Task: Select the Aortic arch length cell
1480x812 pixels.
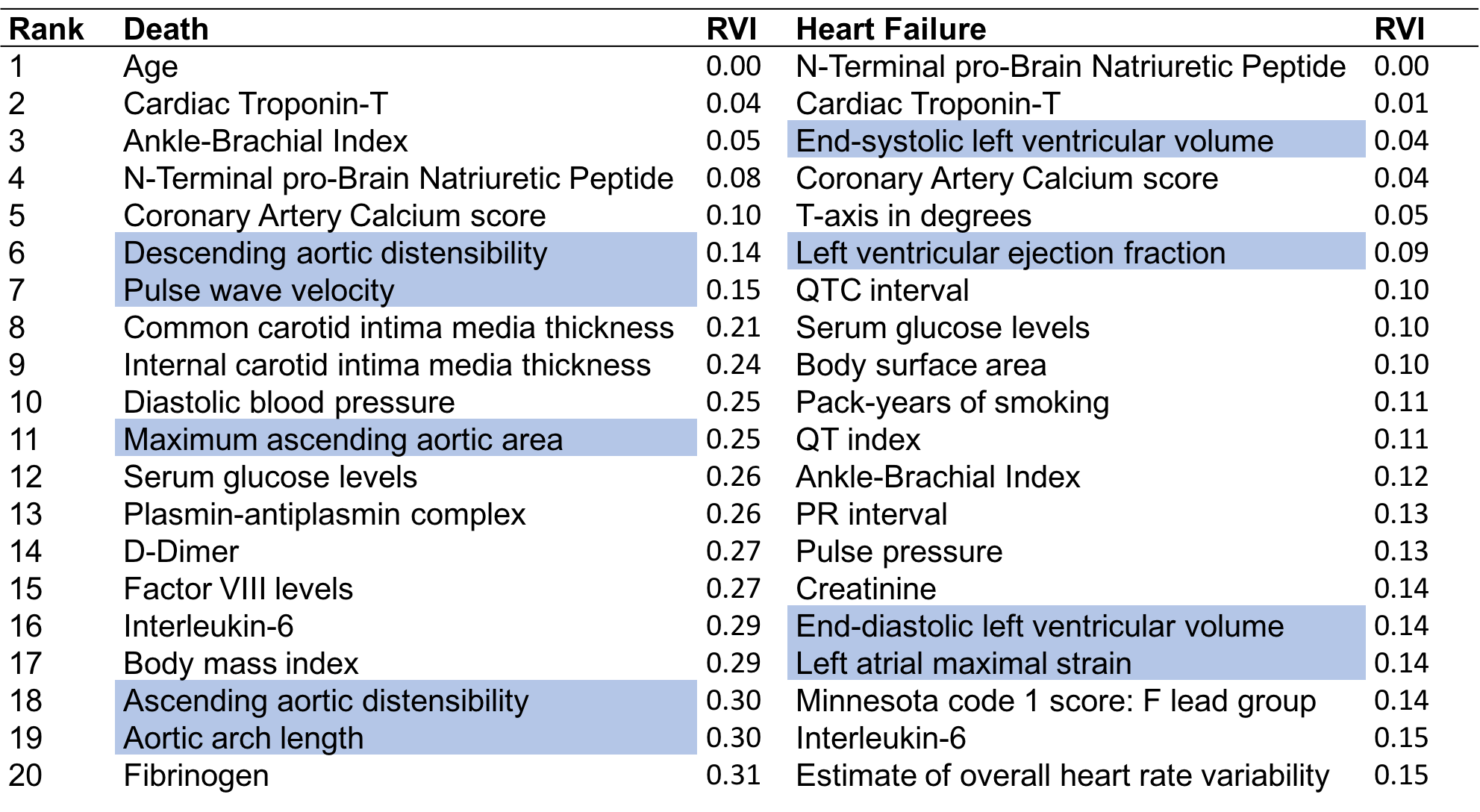Action: point(243,738)
